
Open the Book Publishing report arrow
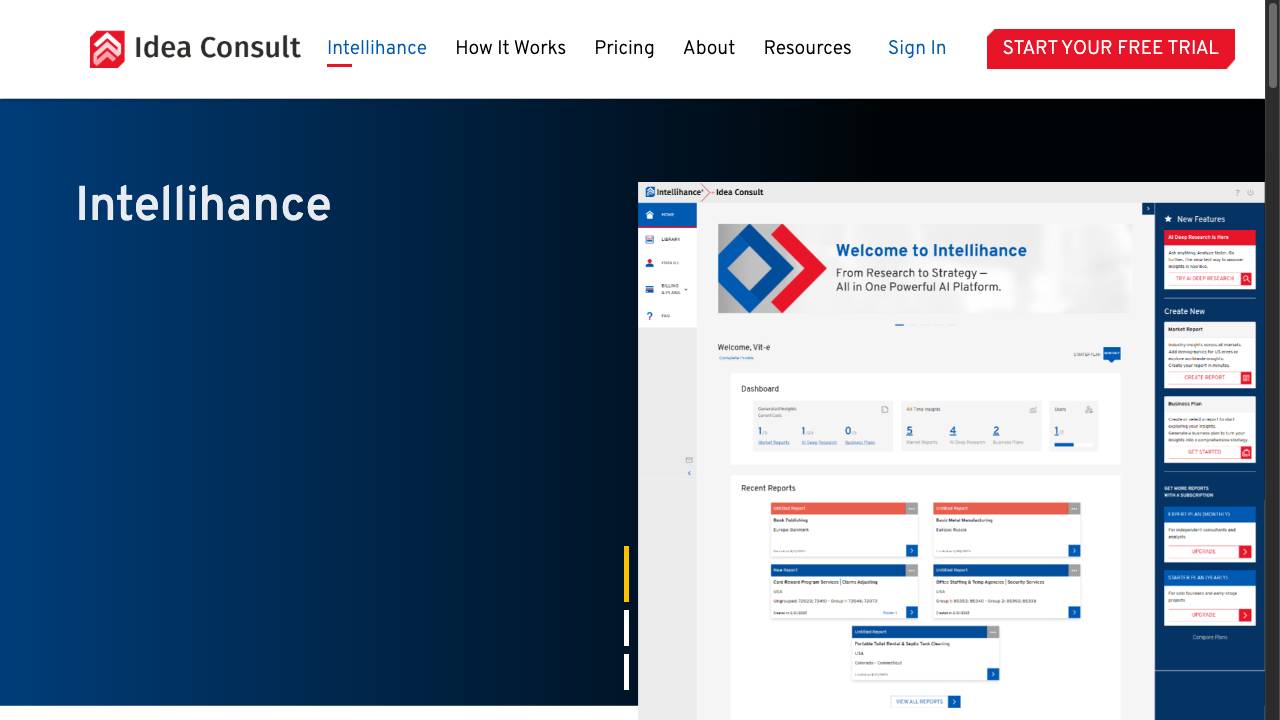912,551
